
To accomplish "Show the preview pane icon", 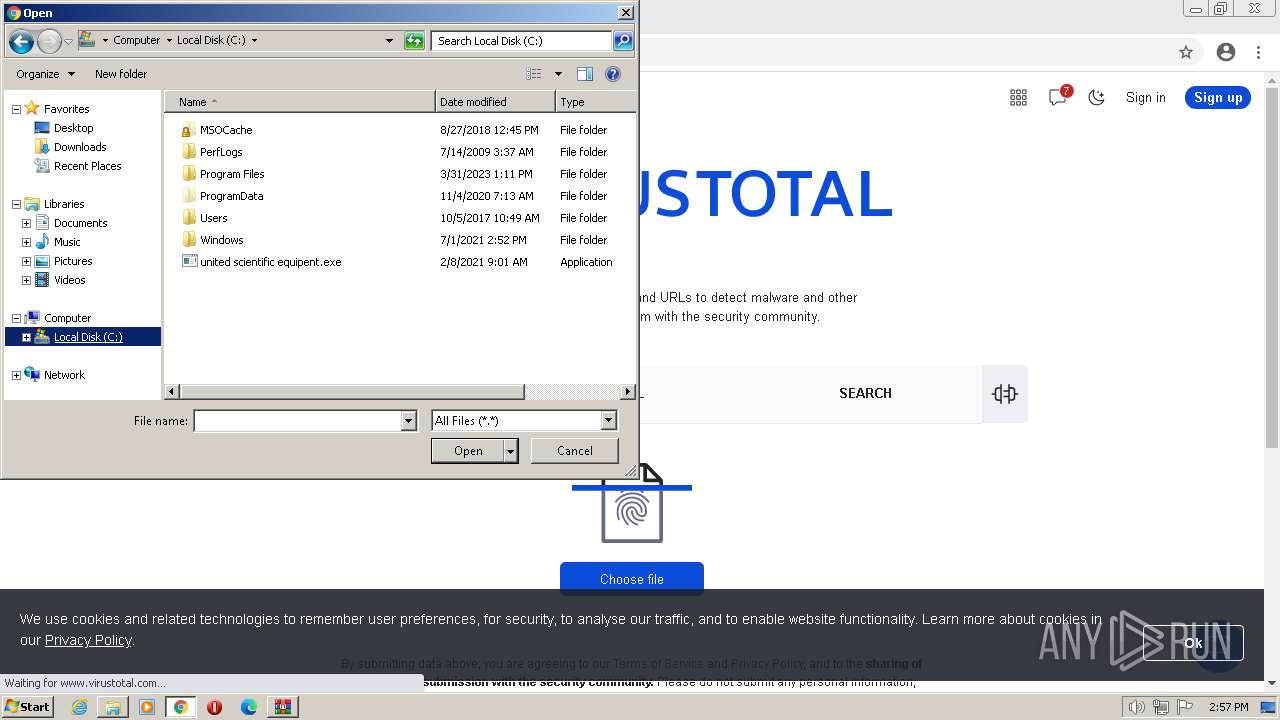I will click(x=585, y=74).
